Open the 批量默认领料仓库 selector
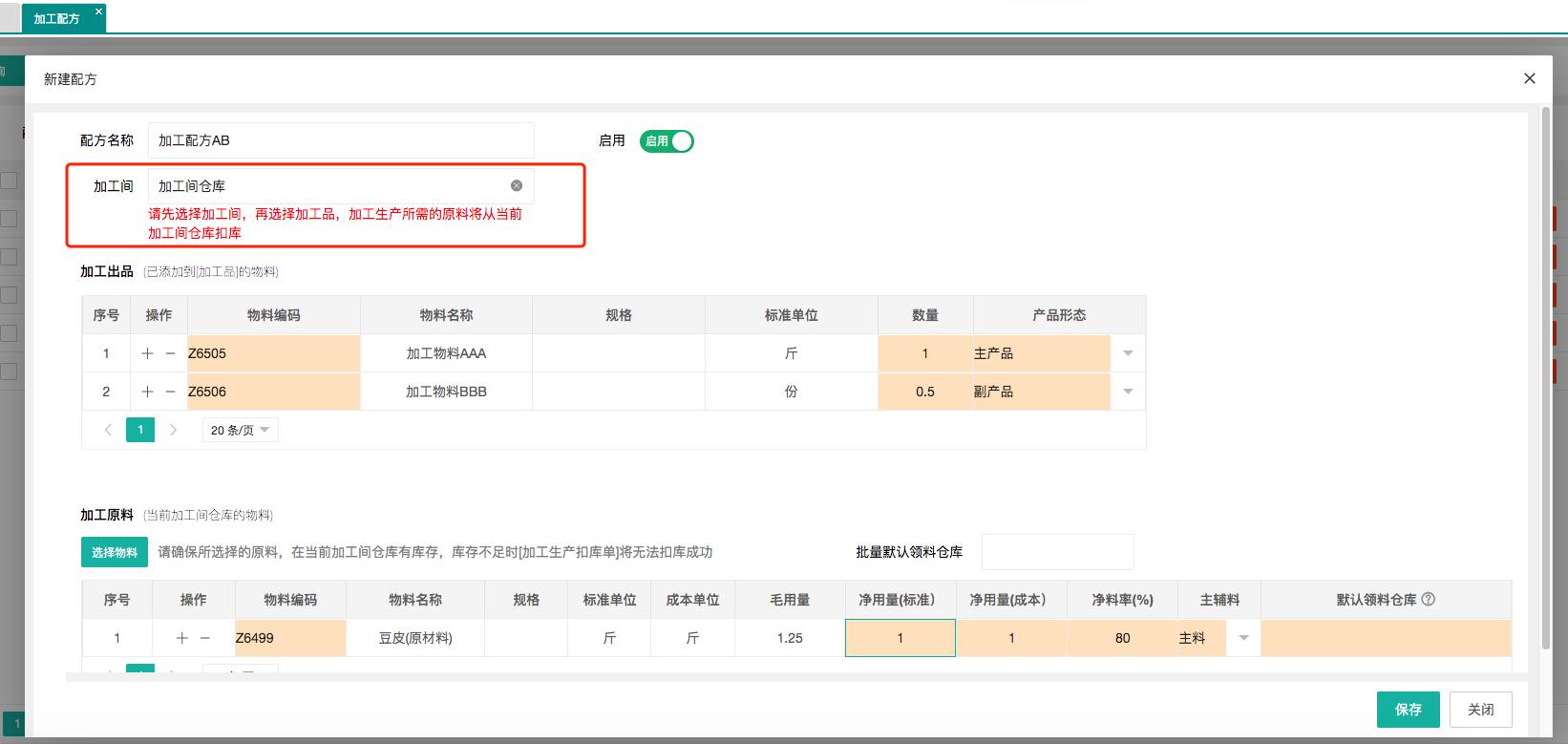This screenshot has width=1568, height=744. tap(1057, 552)
